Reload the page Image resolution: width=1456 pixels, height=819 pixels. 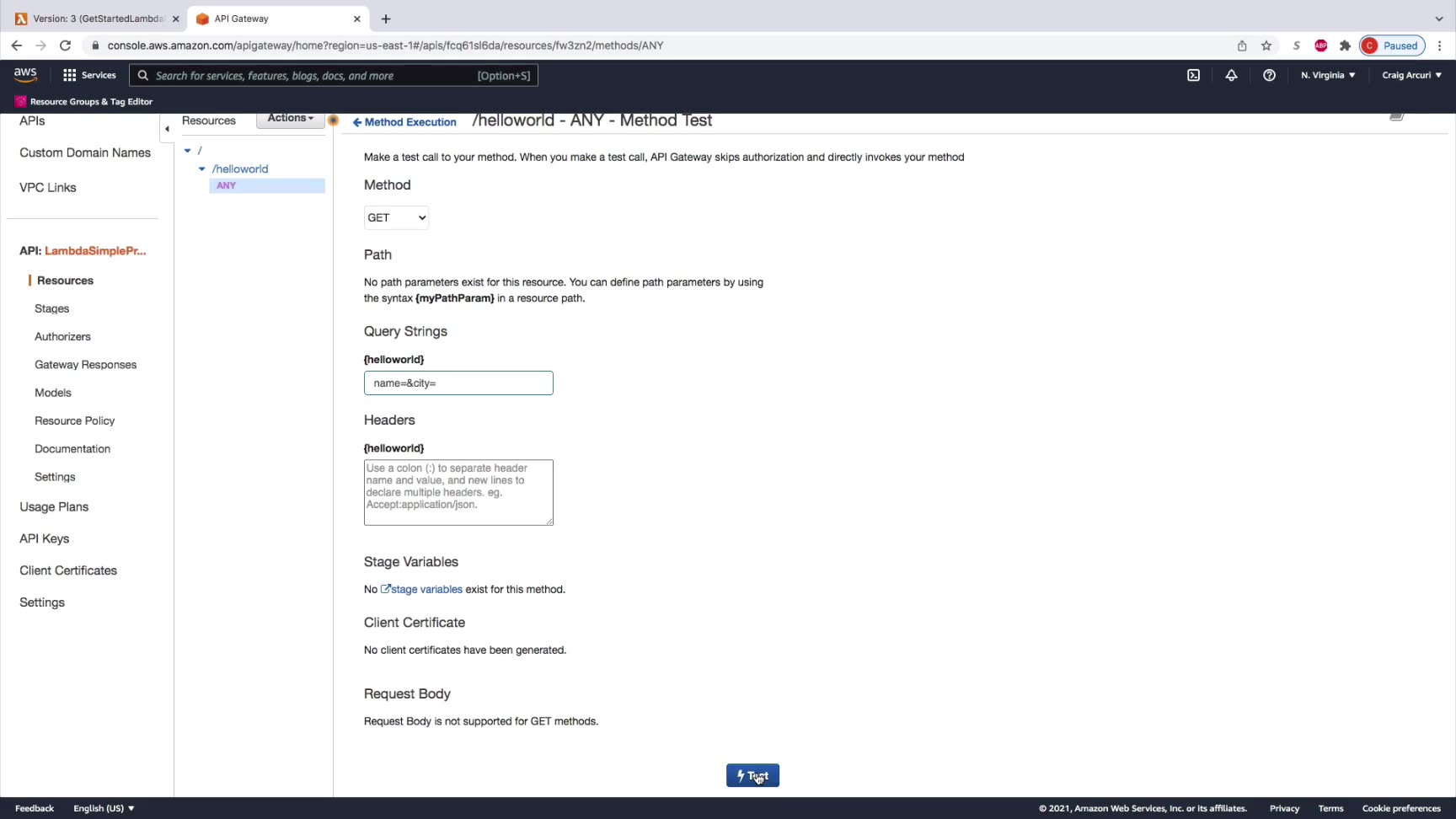click(65, 45)
